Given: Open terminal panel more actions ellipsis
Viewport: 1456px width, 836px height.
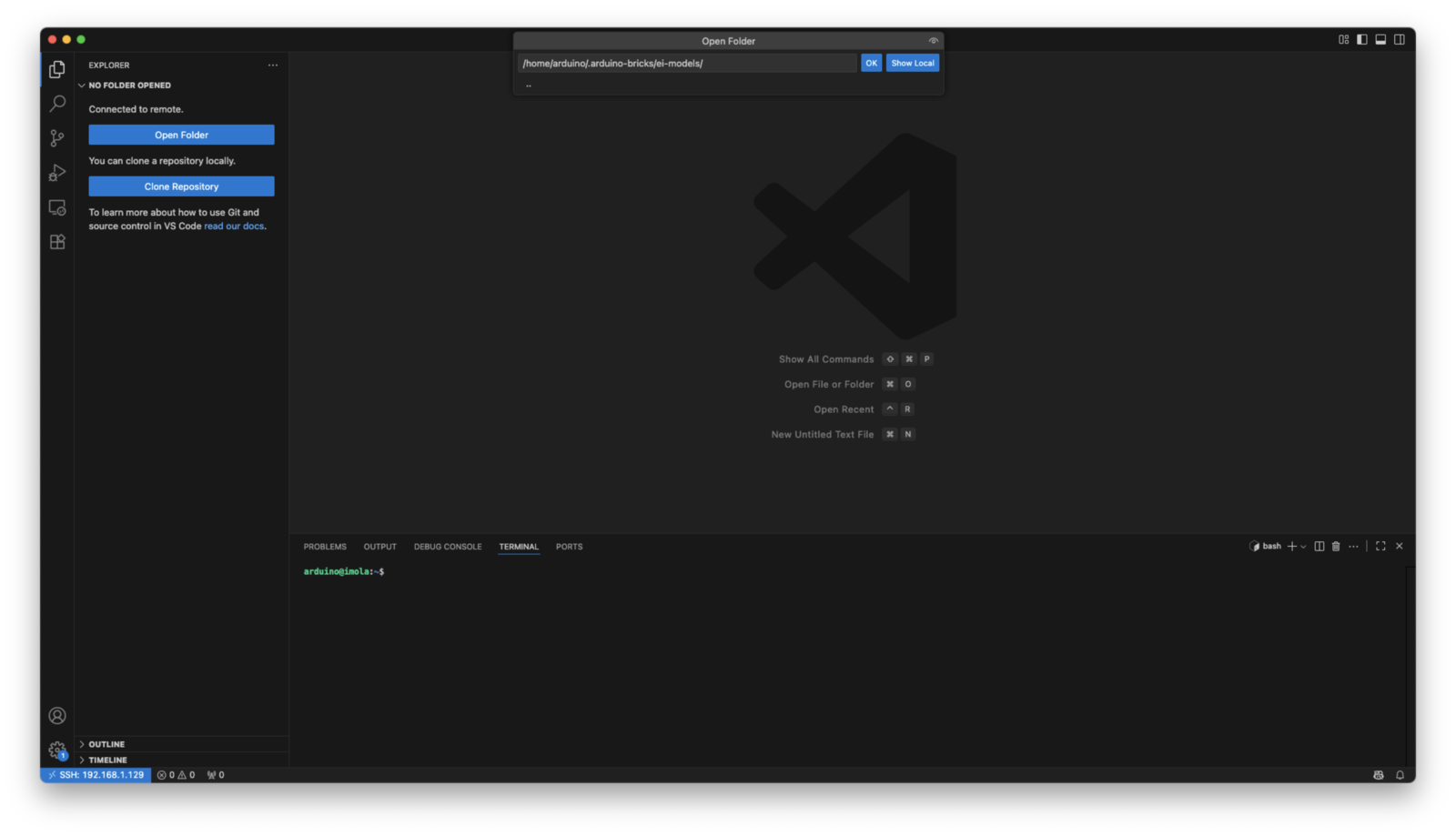Looking at the screenshot, I should [1353, 546].
